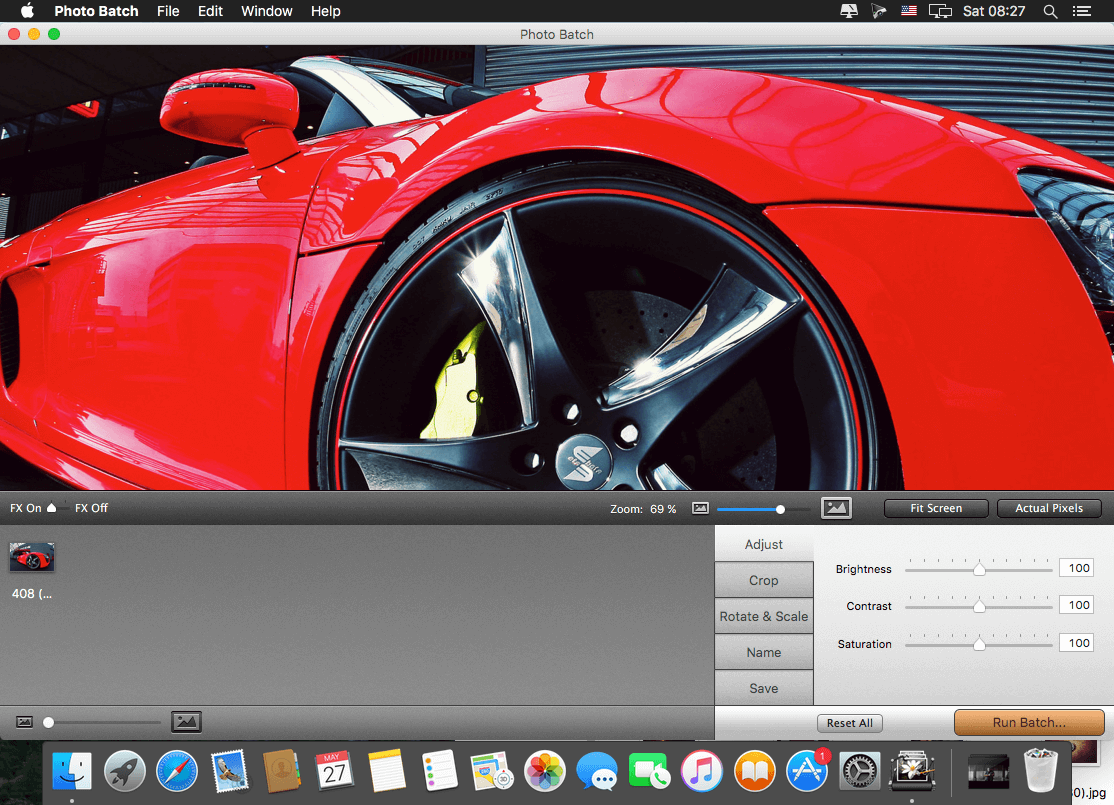
Task: Open Maps from the Dock
Action: click(492, 771)
